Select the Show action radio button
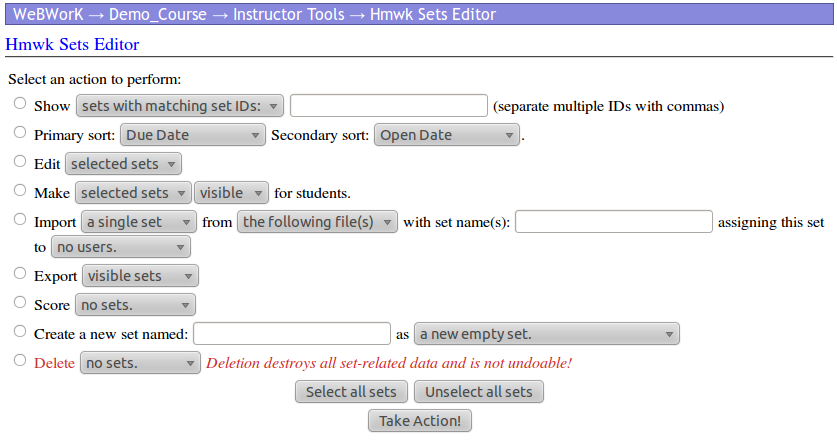Viewport: 837px width, 444px height. click(x=20, y=104)
